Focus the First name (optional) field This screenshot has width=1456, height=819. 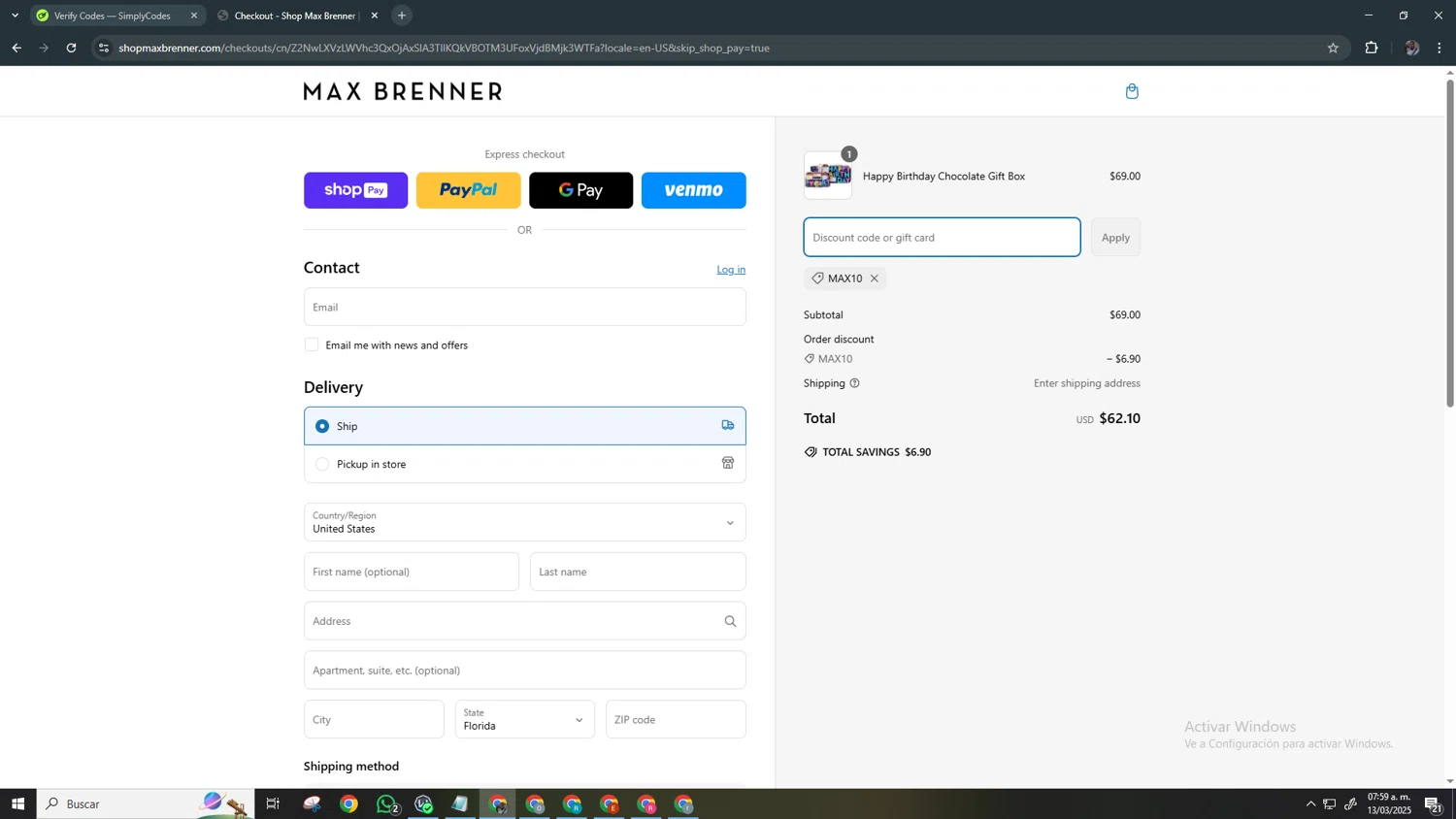pyautogui.click(x=412, y=572)
